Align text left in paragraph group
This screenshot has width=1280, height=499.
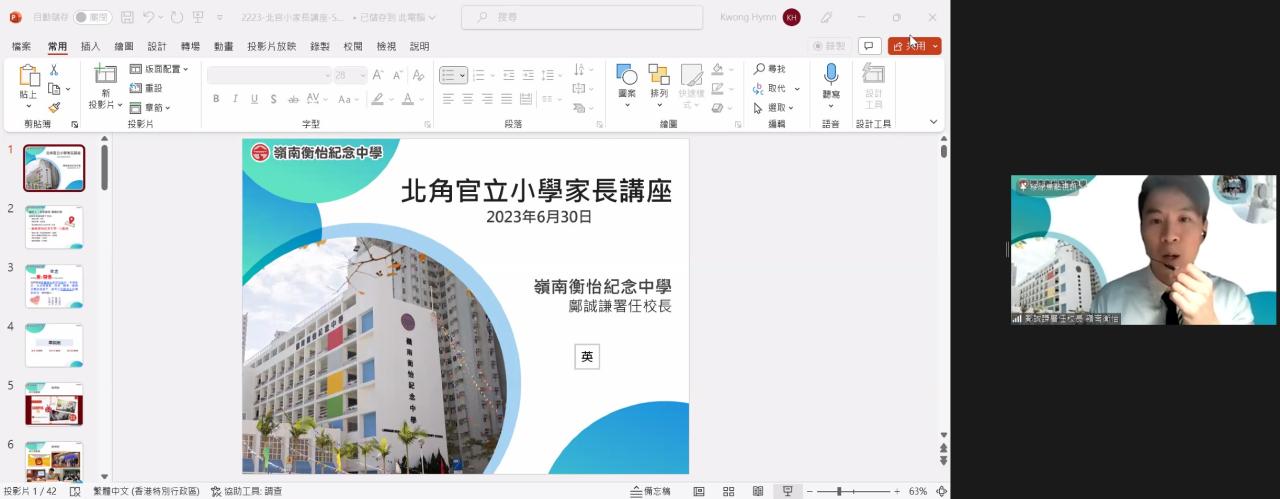point(449,99)
